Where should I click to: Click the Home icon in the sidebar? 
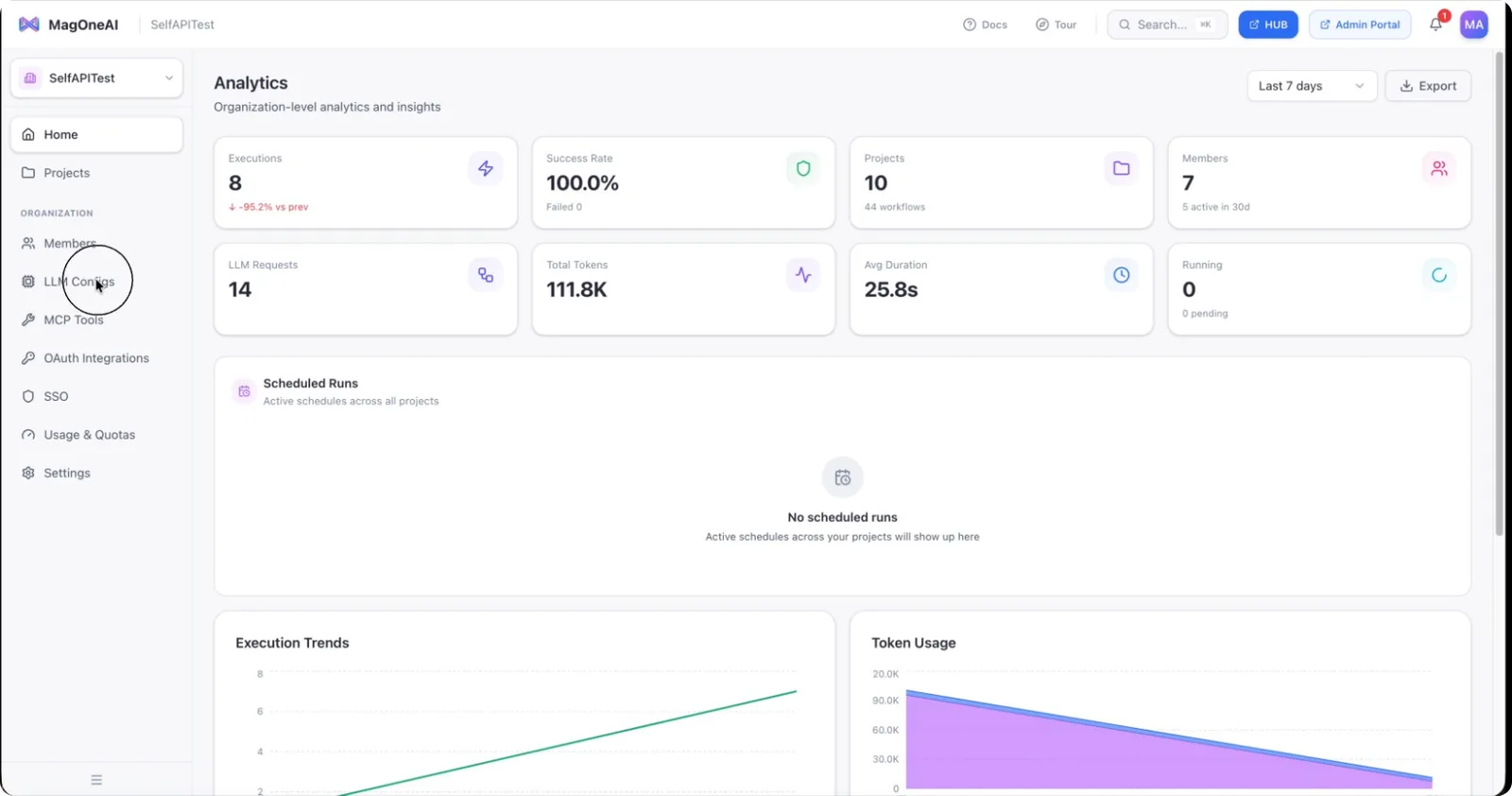click(x=28, y=134)
